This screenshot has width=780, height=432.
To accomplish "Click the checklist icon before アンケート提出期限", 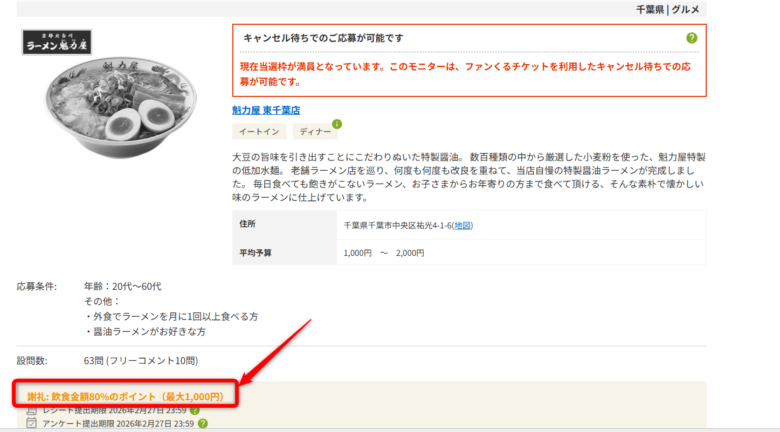I will (x=32, y=424).
